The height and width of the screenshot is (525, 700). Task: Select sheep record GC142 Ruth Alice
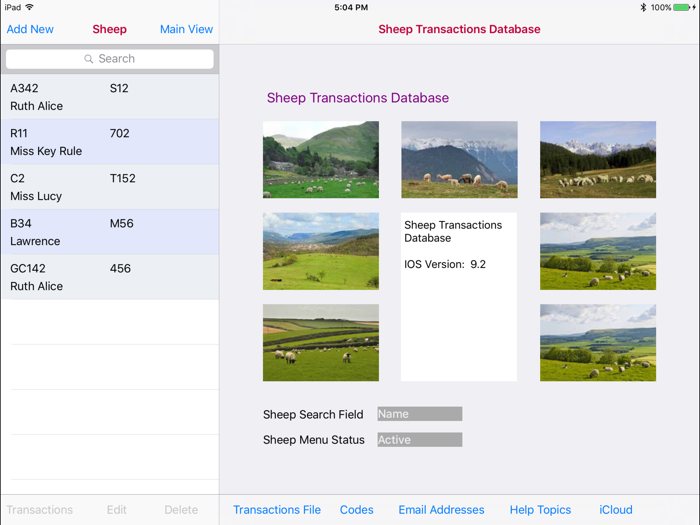(110, 277)
